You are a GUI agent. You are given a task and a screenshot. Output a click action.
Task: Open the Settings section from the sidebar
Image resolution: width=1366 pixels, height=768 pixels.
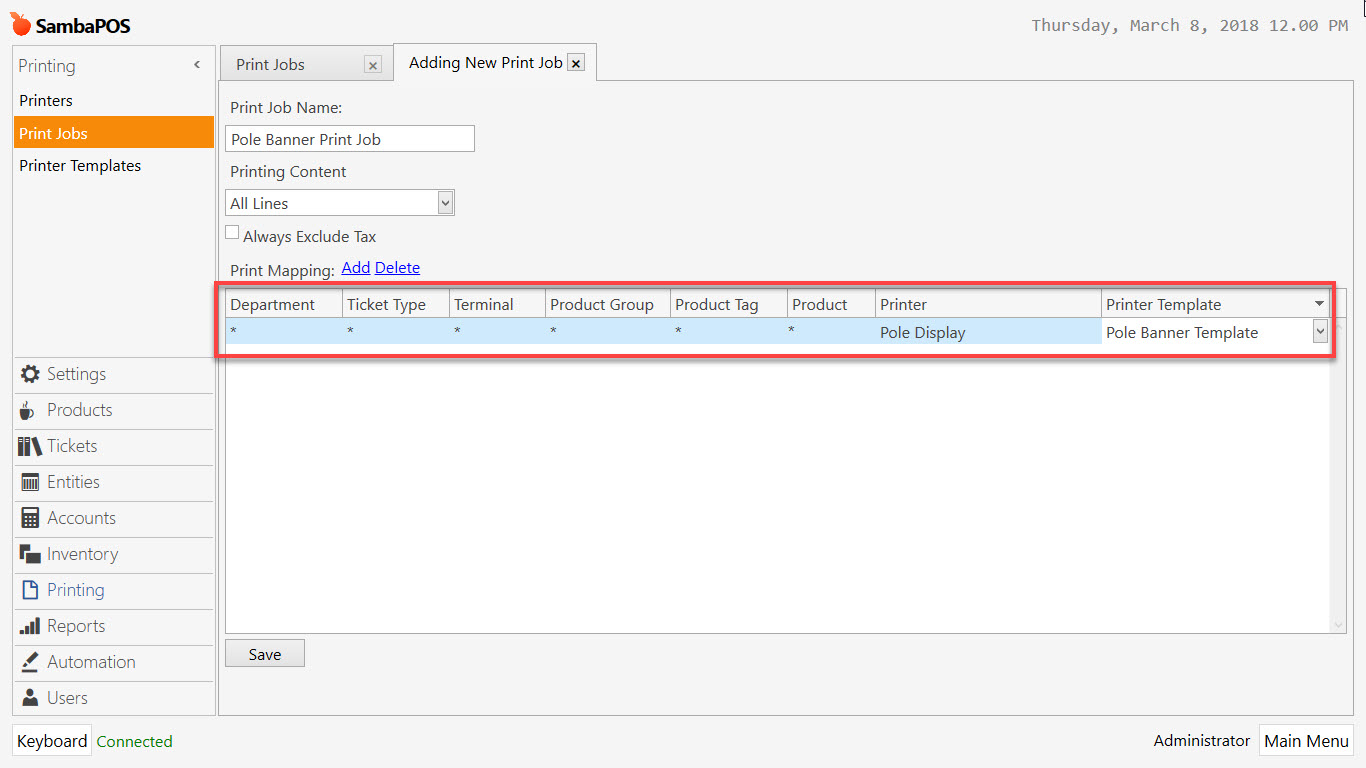click(75, 374)
